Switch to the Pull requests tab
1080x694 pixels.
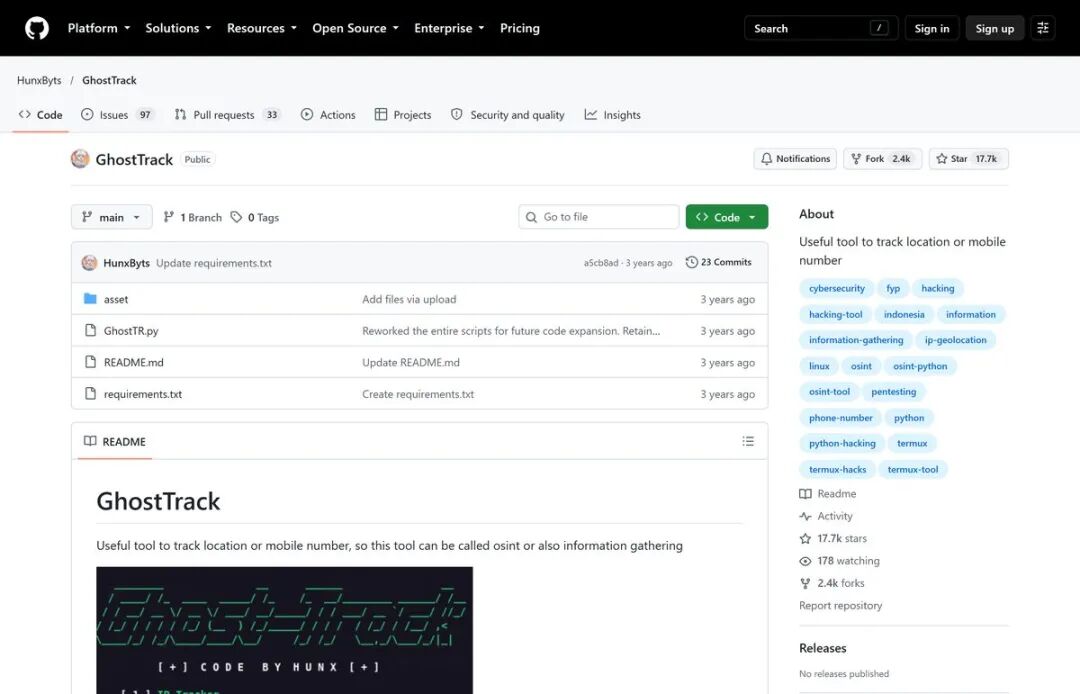(x=228, y=115)
